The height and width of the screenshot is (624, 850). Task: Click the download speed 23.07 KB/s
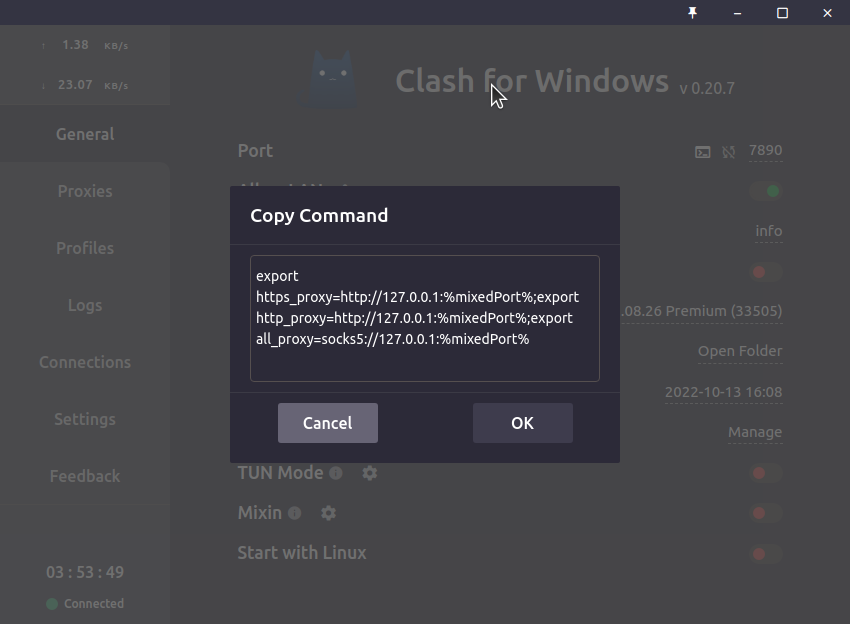(85, 85)
